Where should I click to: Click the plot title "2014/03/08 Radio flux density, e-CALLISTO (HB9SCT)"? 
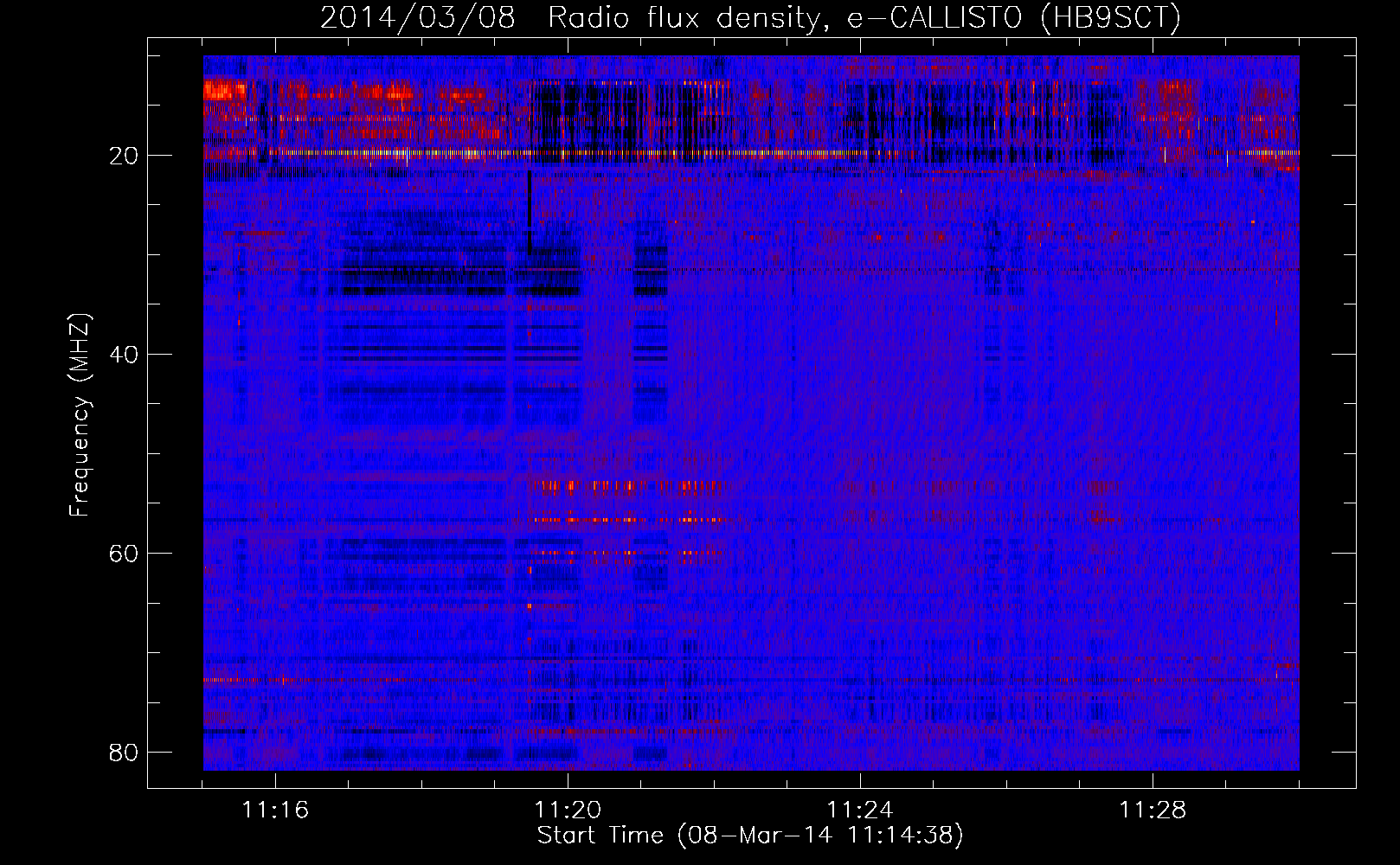pos(750,17)
